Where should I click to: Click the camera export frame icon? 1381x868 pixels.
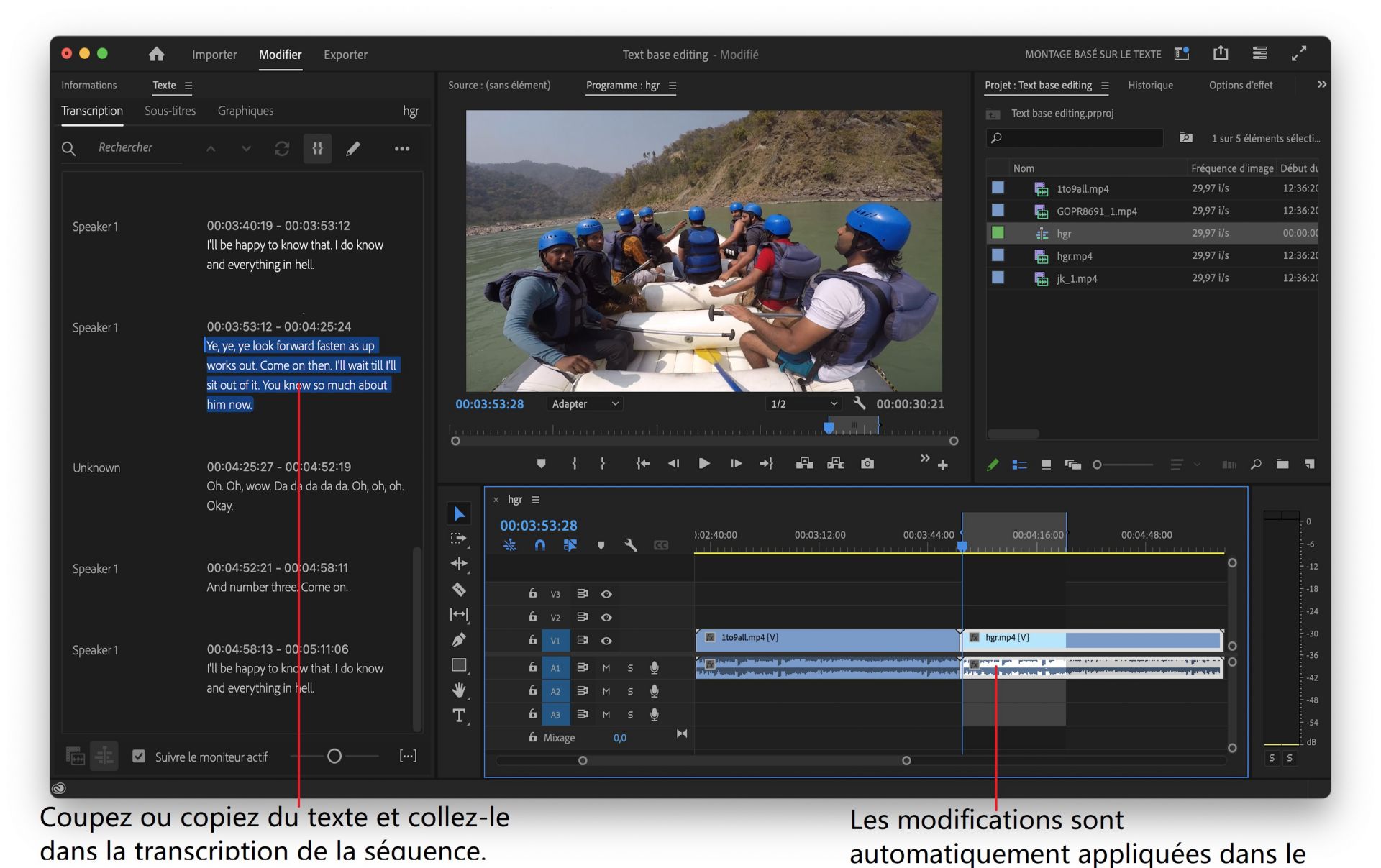pos(867,464)
